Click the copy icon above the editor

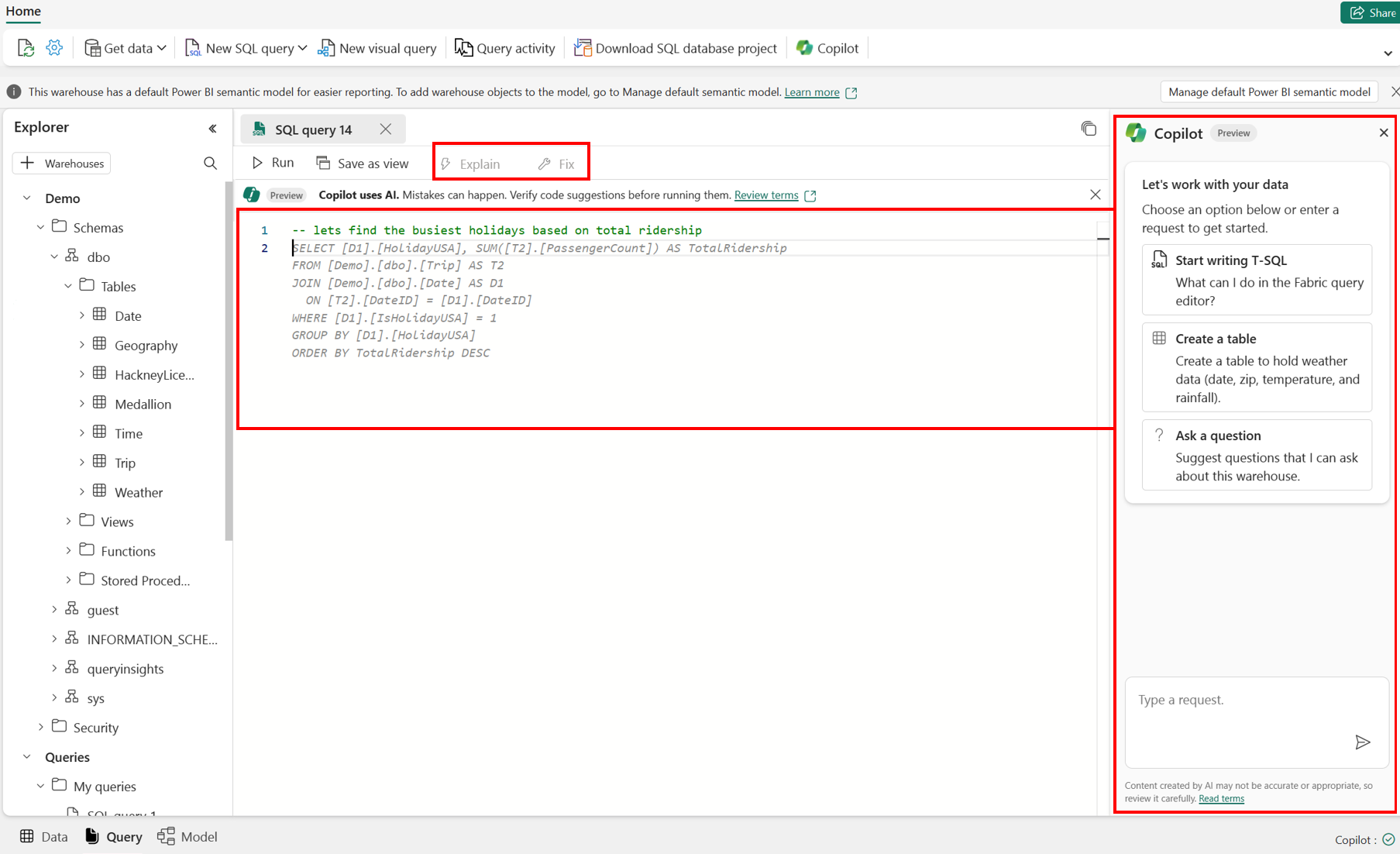pos(1089,129)
